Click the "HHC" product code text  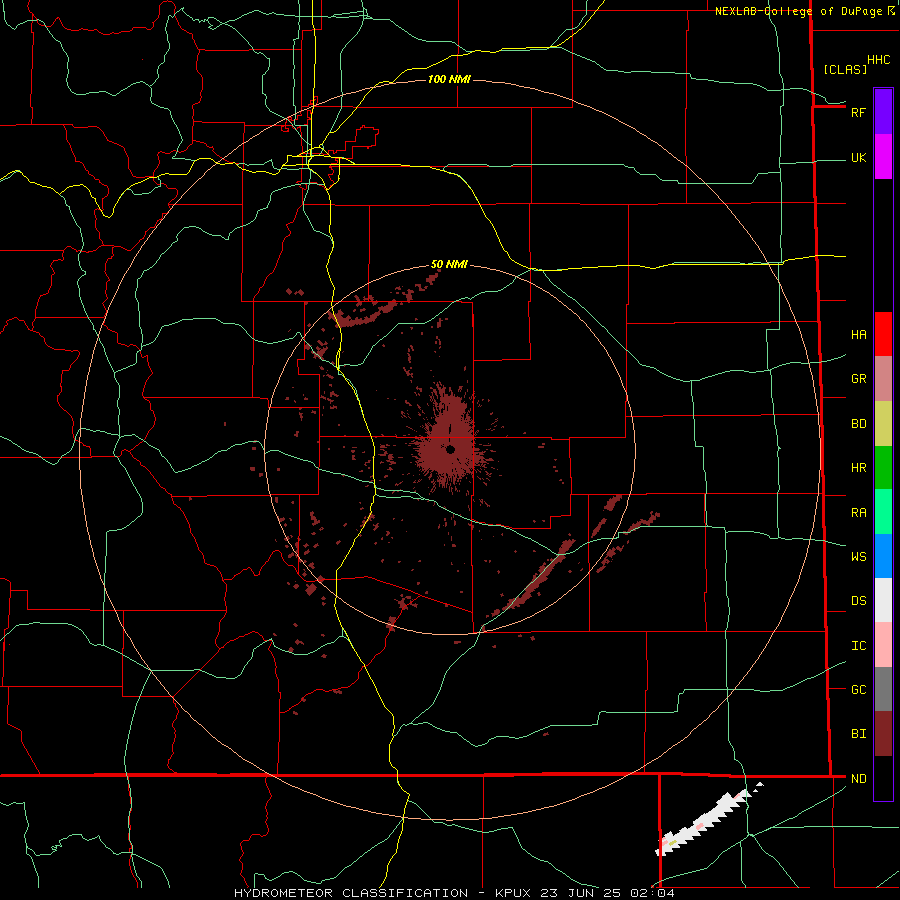[x=878, y=60]
